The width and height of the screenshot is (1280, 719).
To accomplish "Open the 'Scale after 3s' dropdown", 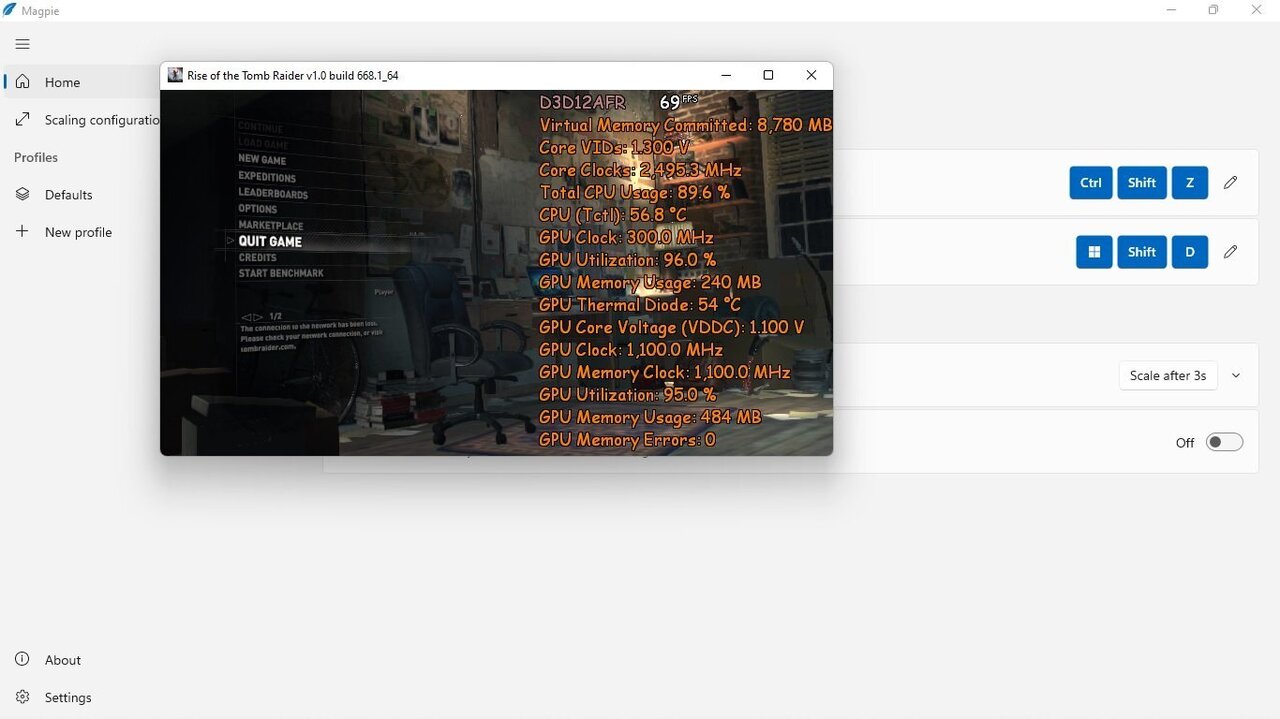I will [x=1167, y=376].
